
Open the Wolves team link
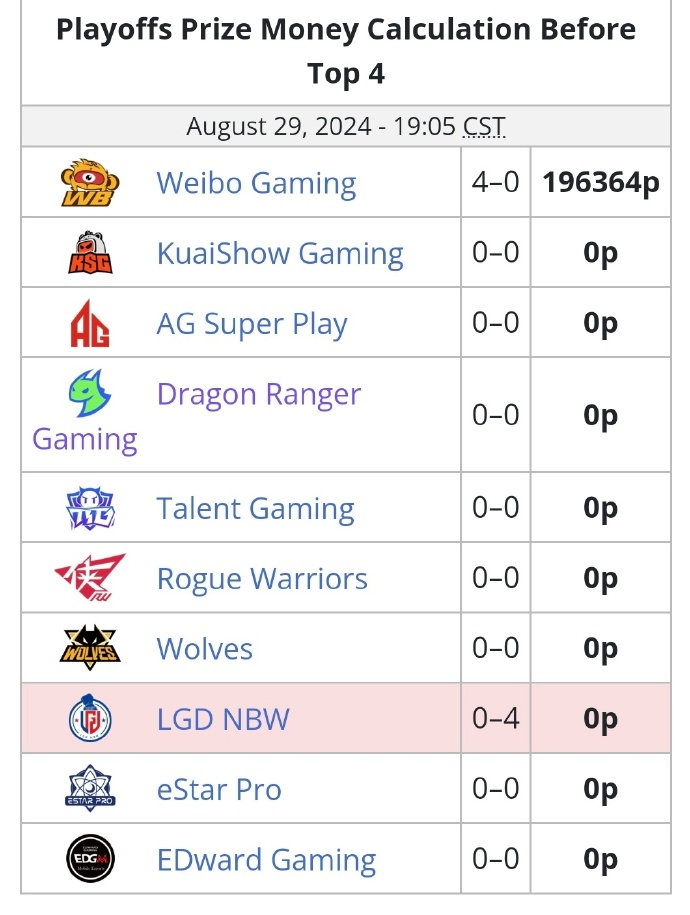tap(204, 649)
